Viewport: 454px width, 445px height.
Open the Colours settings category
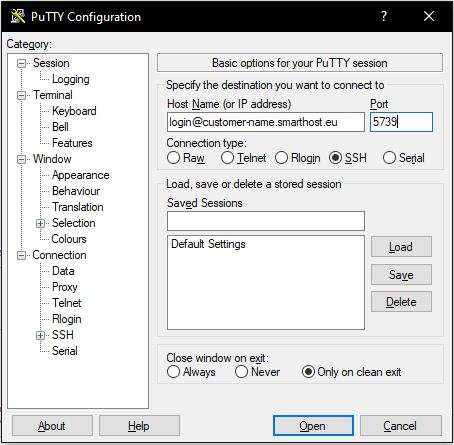pyautogui.click(x=69, y=239)
